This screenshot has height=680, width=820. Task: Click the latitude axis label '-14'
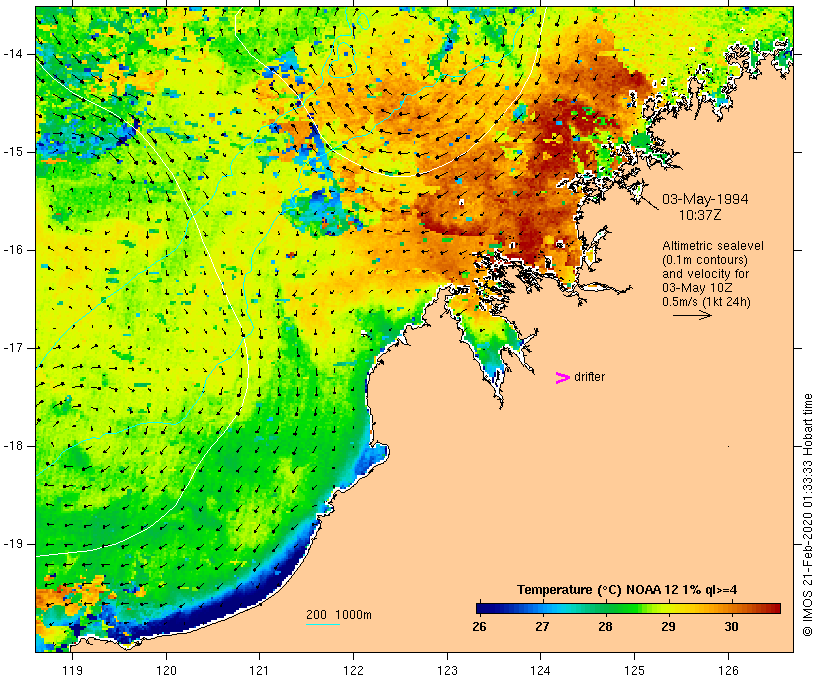[x=12, y=54]
